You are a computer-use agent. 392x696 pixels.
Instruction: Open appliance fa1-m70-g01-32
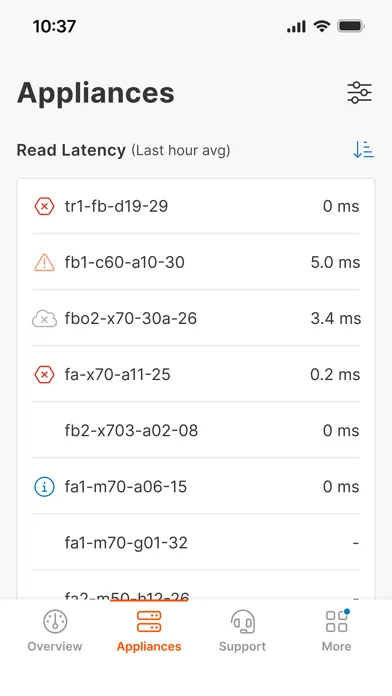[x=196, y=542]
